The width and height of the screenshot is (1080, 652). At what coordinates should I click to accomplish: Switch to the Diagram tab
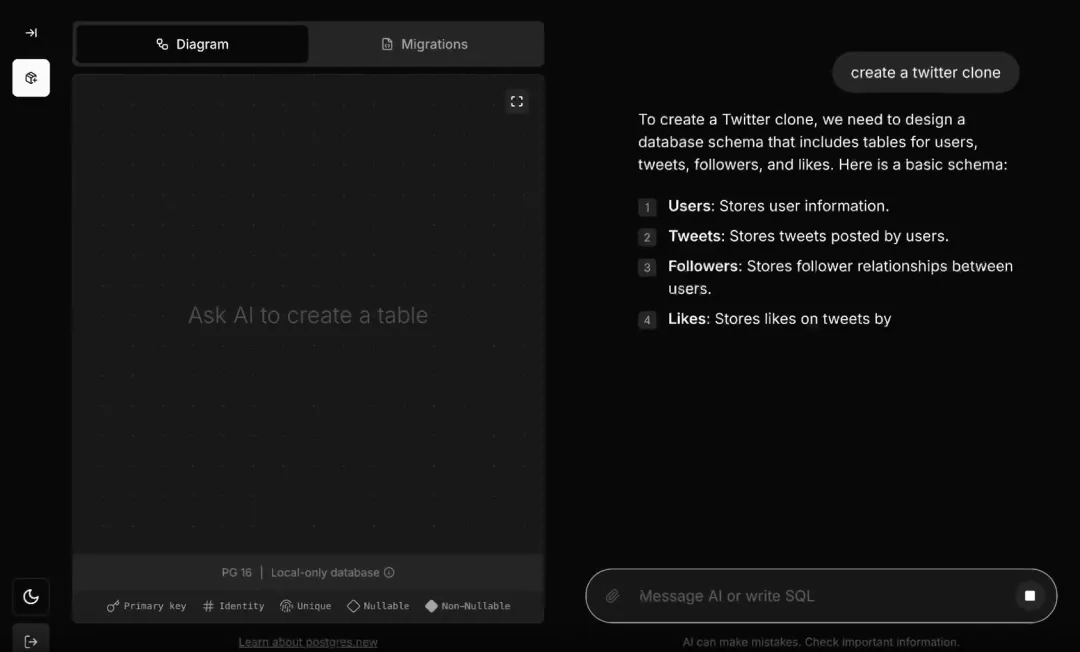pyautogui.click(x=192, y=44)
